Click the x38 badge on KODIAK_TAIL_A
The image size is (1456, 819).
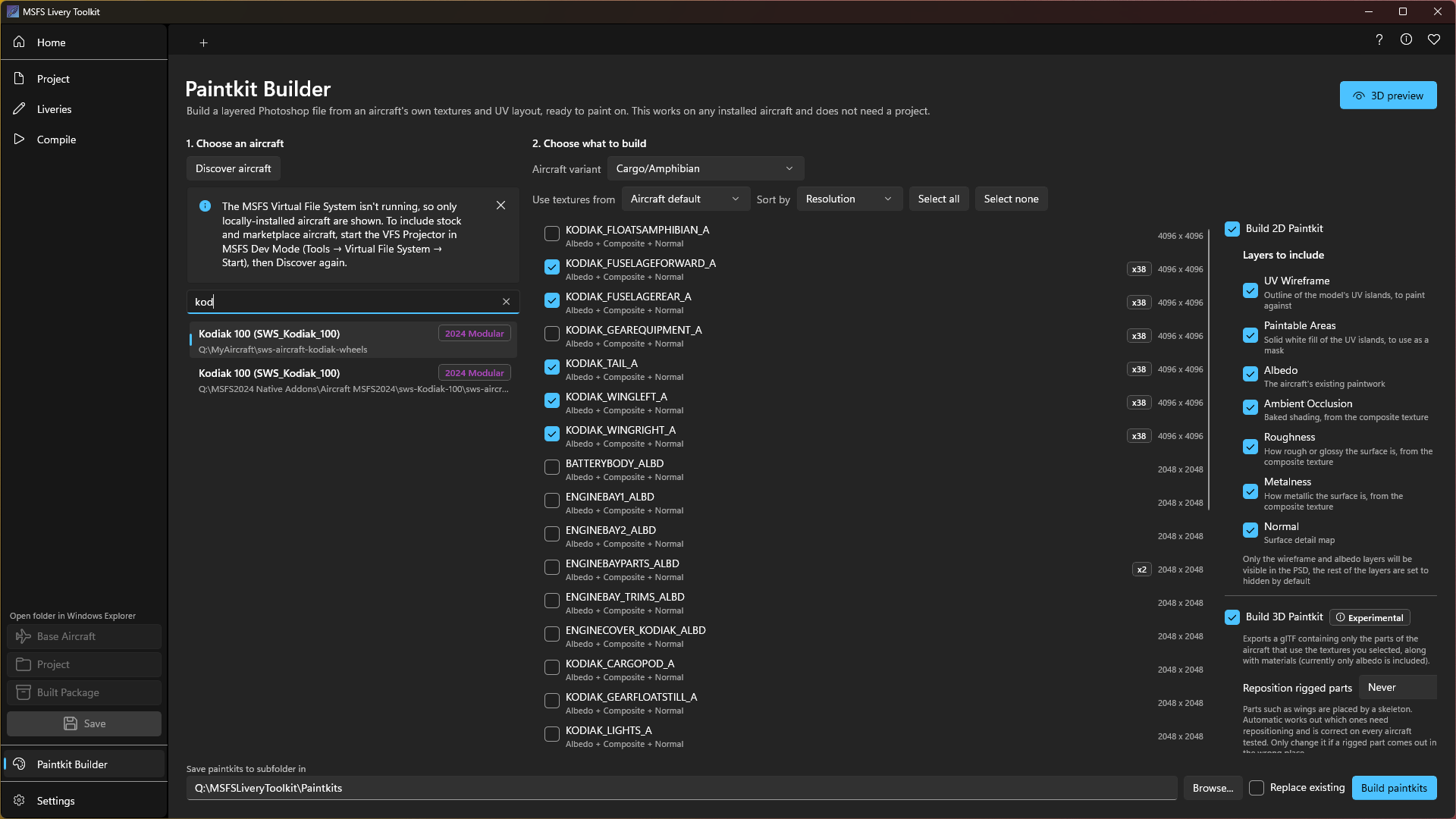pos(1139,369)
